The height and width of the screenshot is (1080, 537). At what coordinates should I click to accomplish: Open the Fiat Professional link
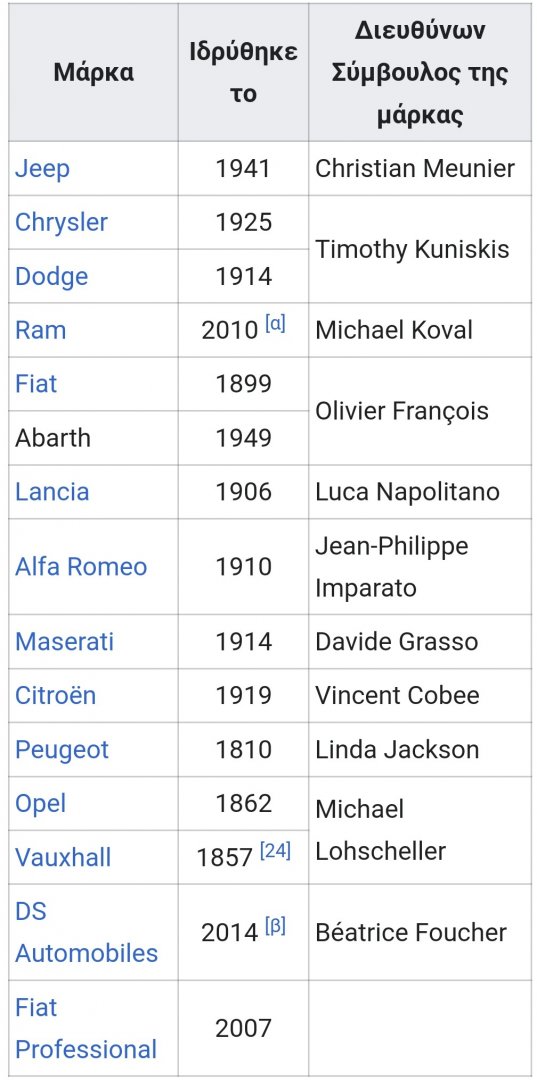click(86, 1029)
